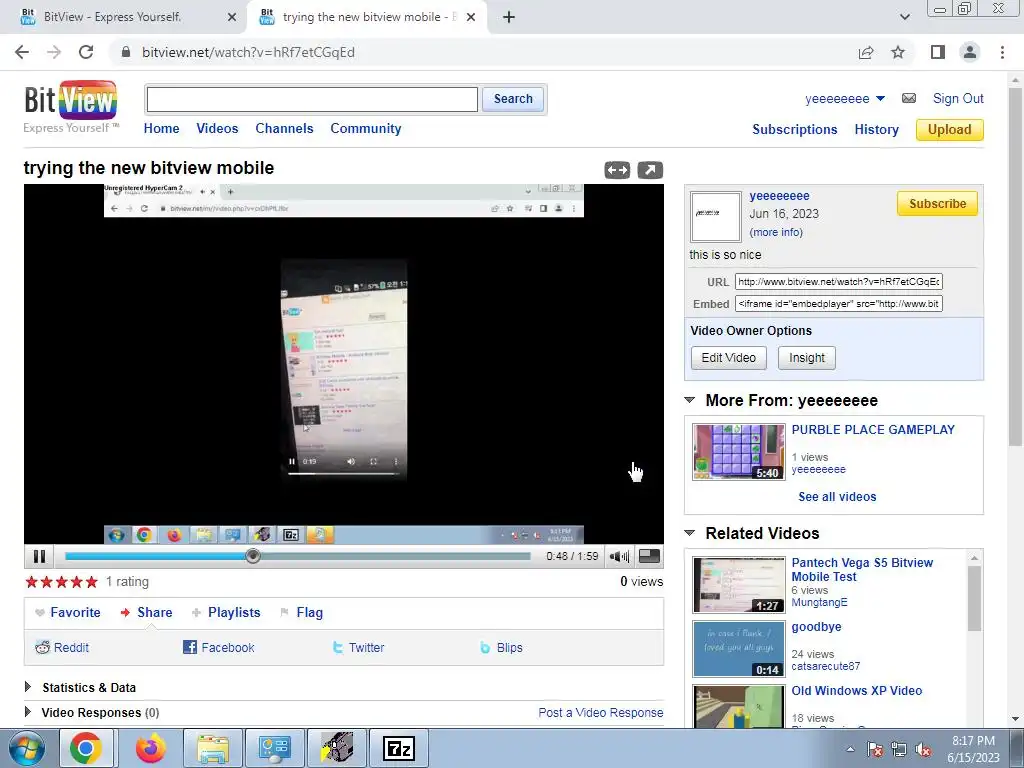Open the Community section

pos(366,129)
